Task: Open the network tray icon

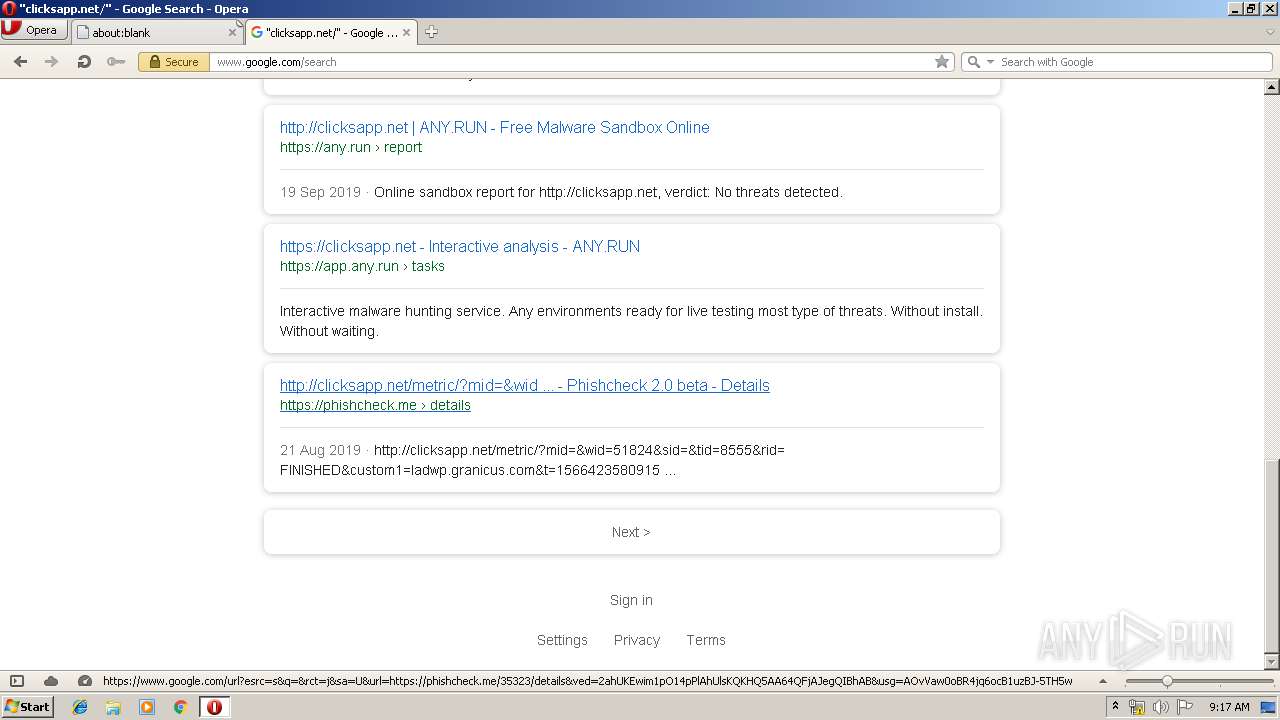Action: [x=1137, y=707]
